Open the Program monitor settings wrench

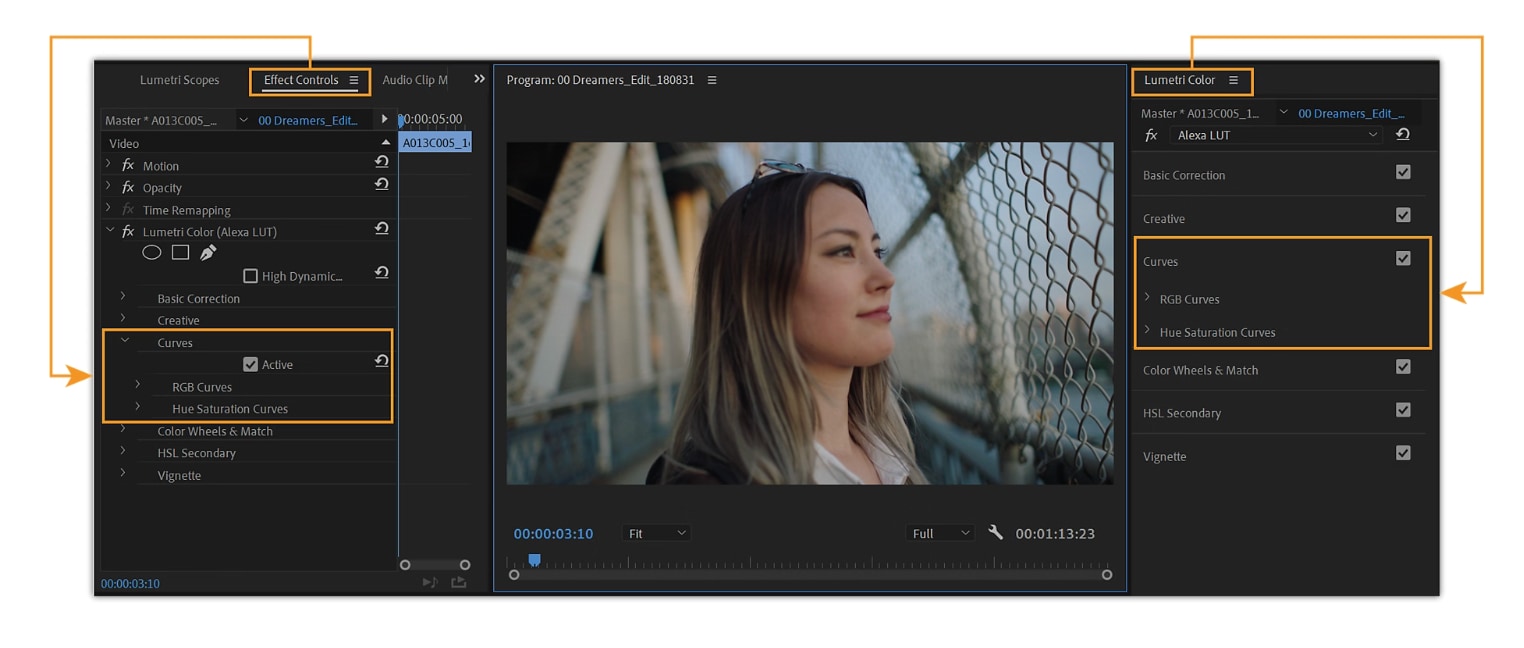coord(995,533)
